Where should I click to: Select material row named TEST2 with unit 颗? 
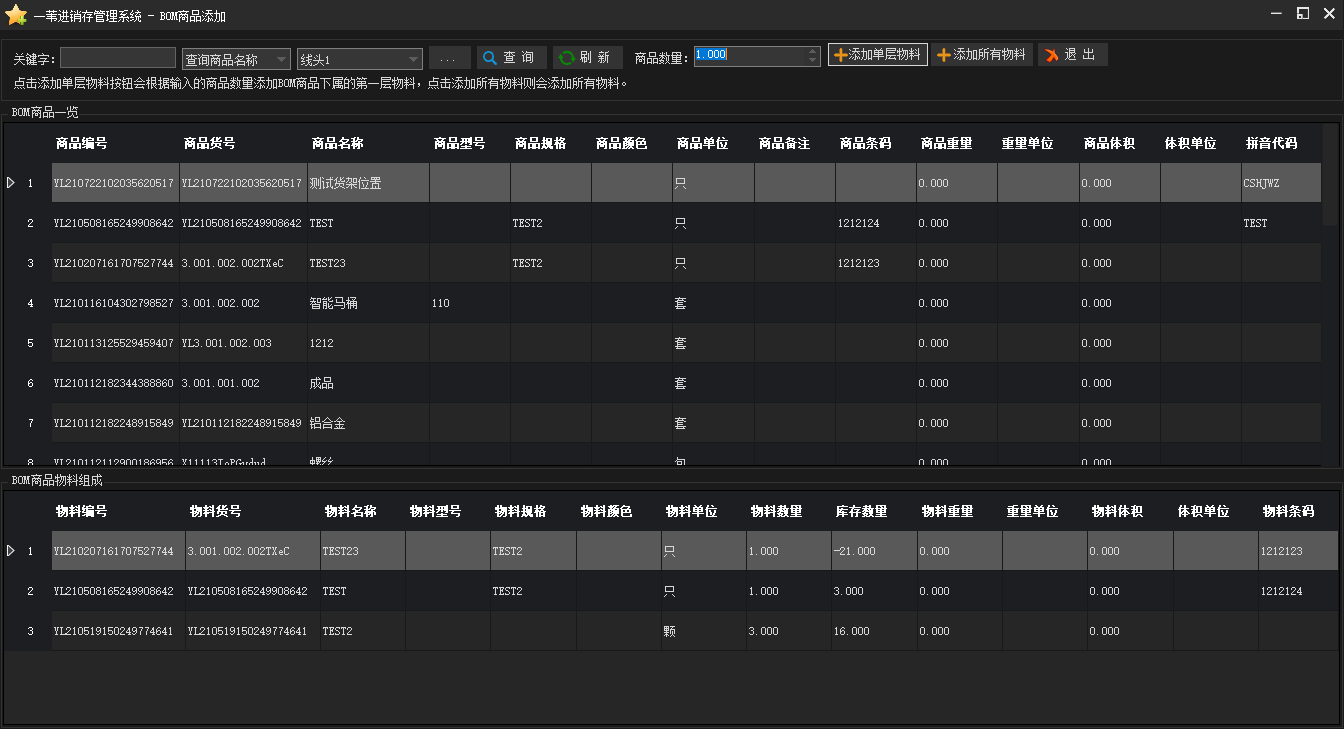pos(670,631)
